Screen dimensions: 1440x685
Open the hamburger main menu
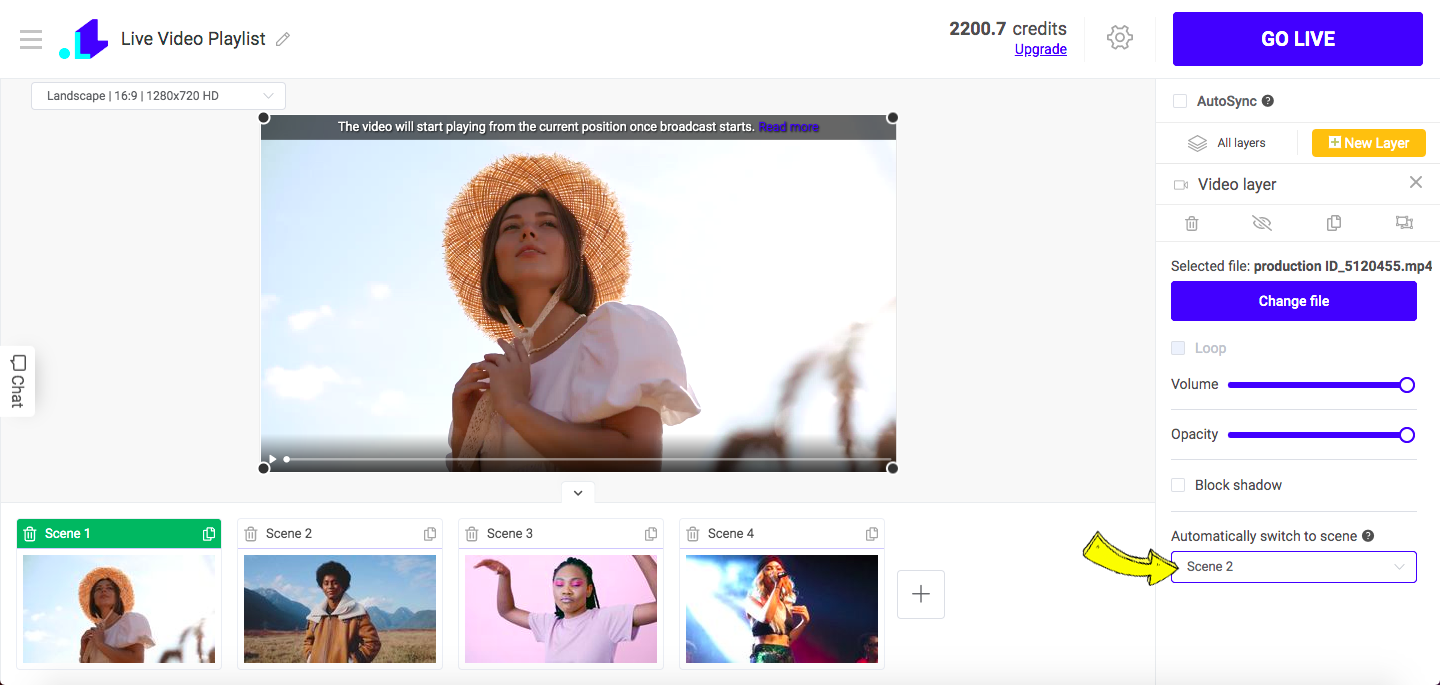(31, 39)
